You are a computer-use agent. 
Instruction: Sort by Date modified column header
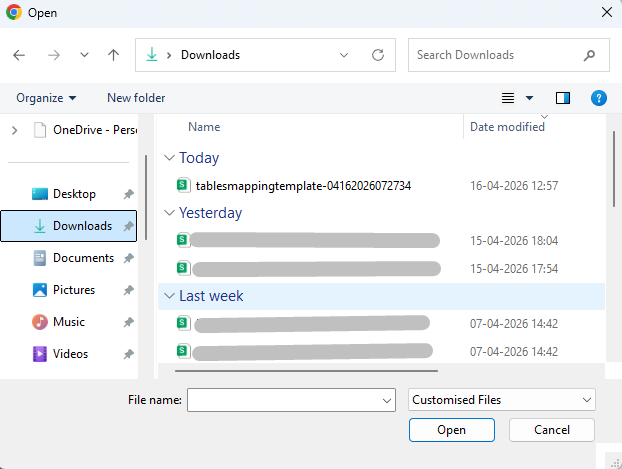(507, 127)
